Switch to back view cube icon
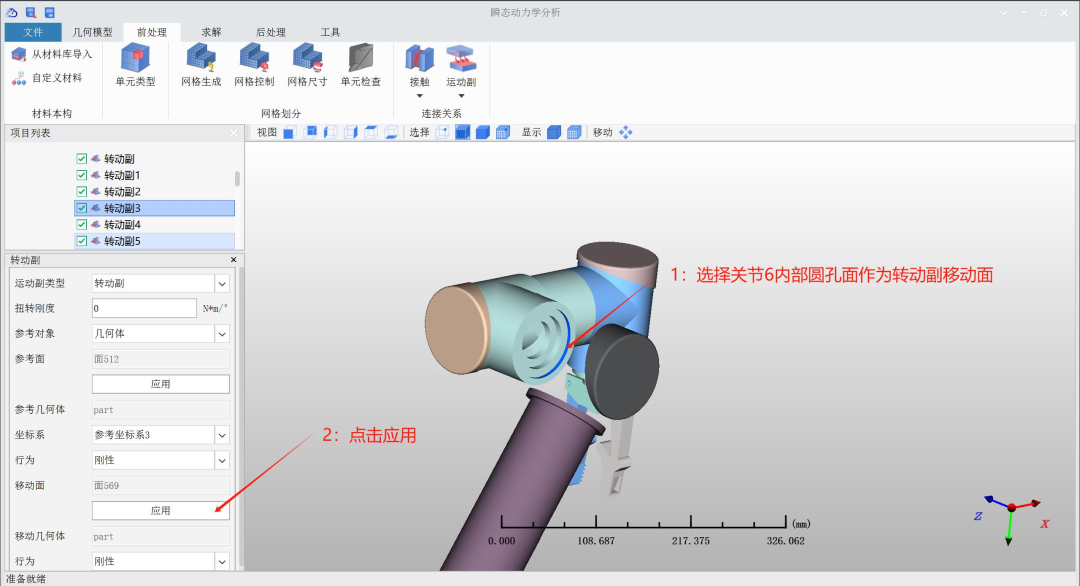The height and width of the screenshot is (586, 1080). pyautogui.click(x=310, y=132)
